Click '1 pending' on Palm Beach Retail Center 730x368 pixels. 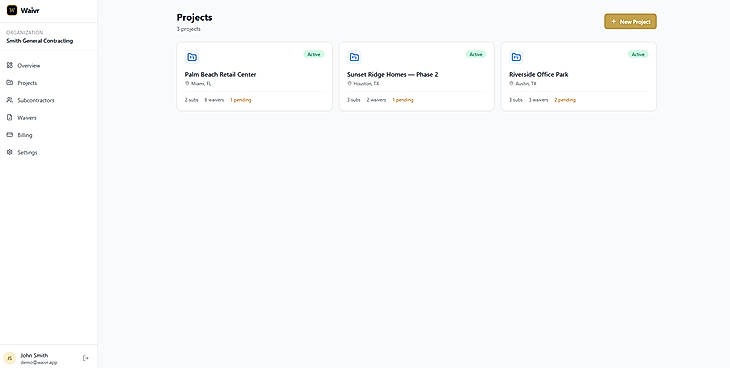pyautogui.click(x=241, y=100)
